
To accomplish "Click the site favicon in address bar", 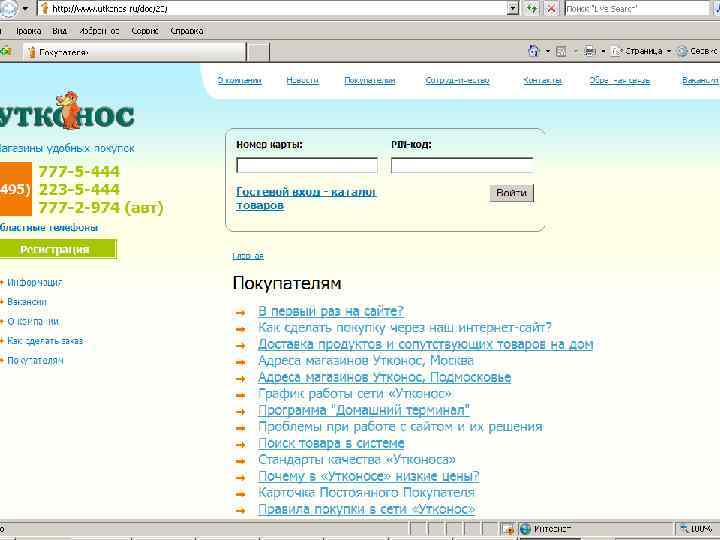I will point(45,8).
